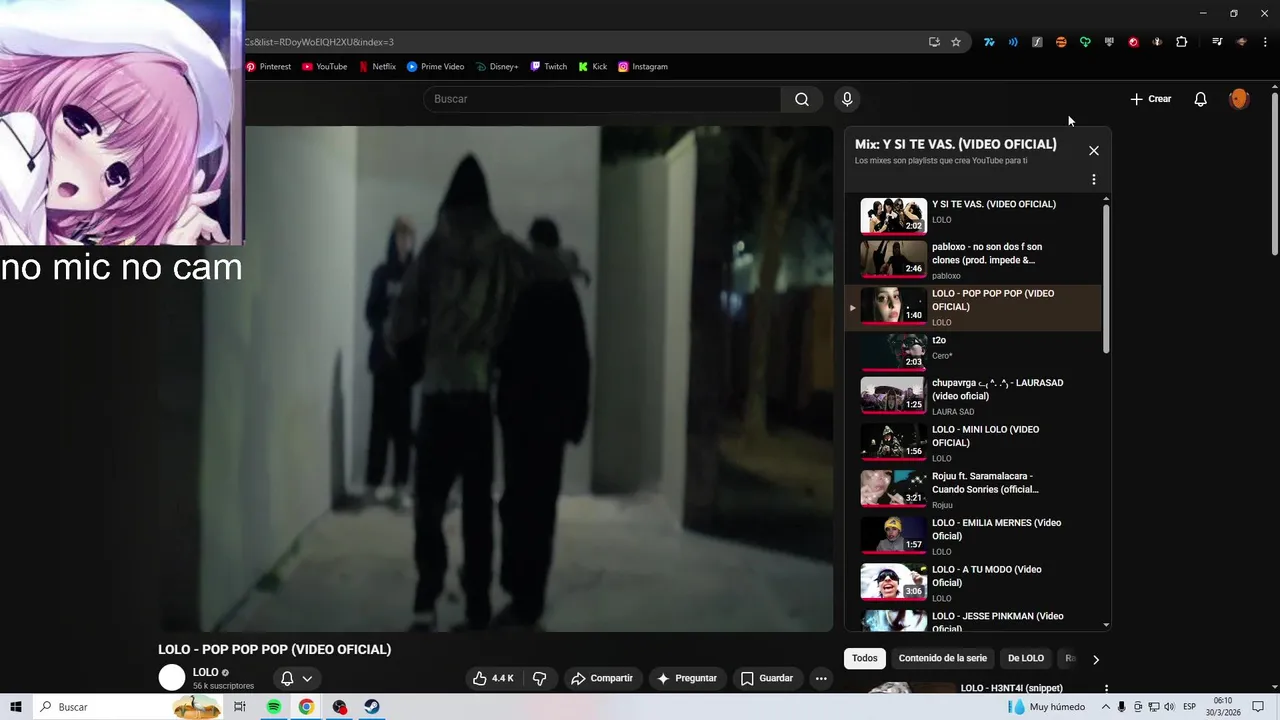
Task: Open more actions ellipsis under video
Action: (x=821, y=678)
